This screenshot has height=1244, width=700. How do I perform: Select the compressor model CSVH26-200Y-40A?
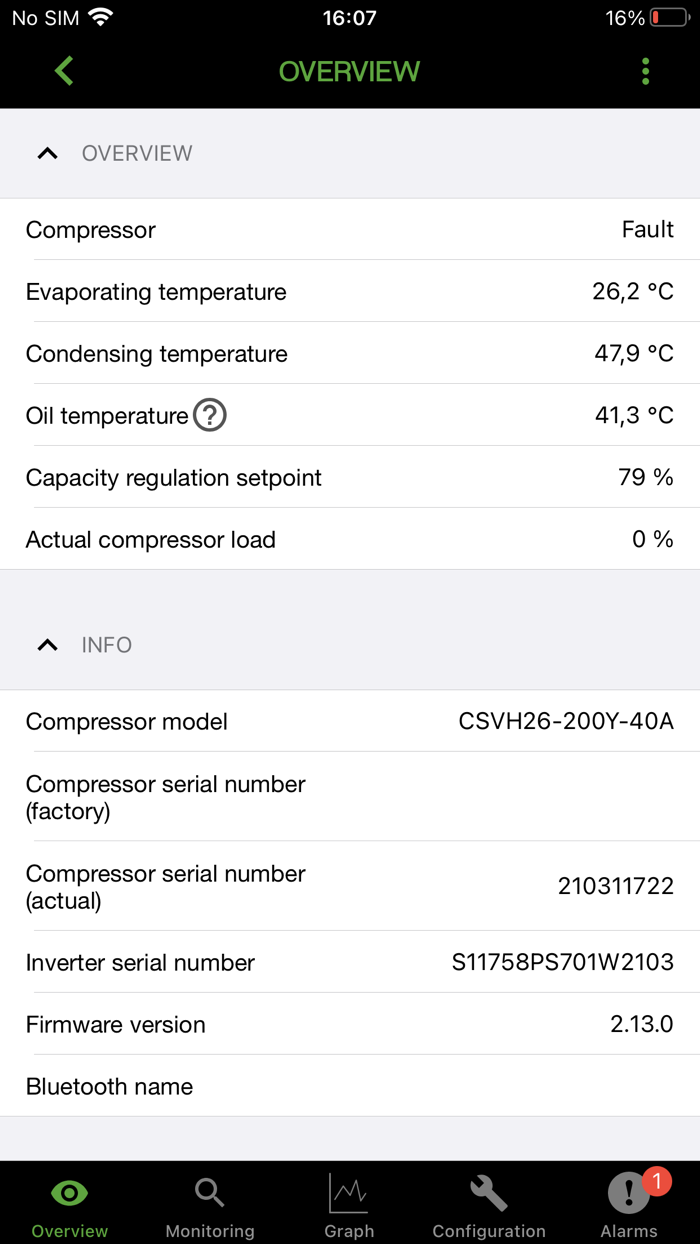tap(566, 721)
